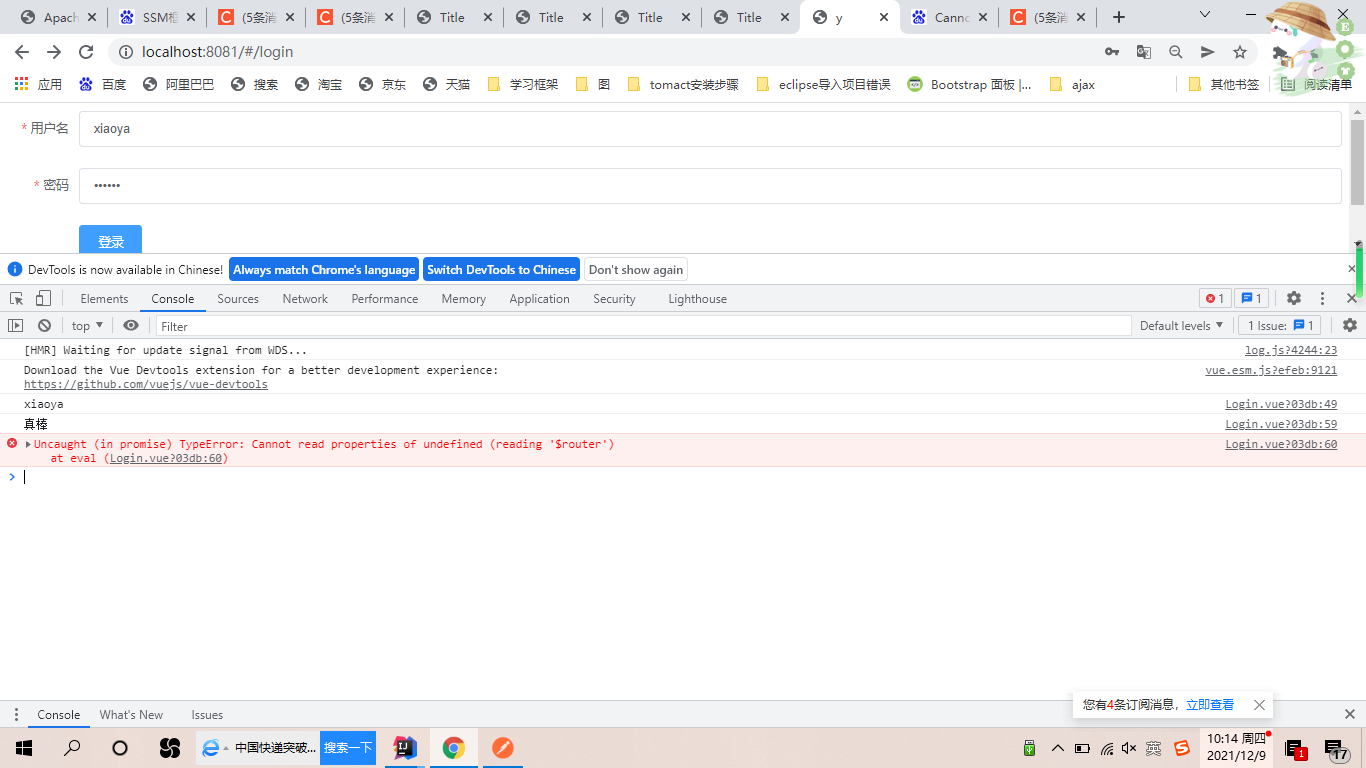Open the translate icon in the address bar
The width and height of the screenshot is (1366, 768).
[1143, 51]
